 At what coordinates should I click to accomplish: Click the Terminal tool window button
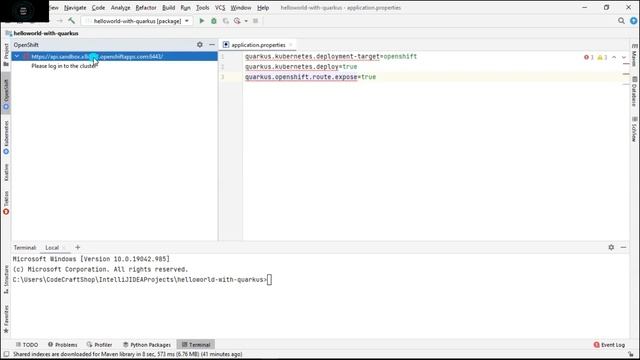tap(196, 345)
